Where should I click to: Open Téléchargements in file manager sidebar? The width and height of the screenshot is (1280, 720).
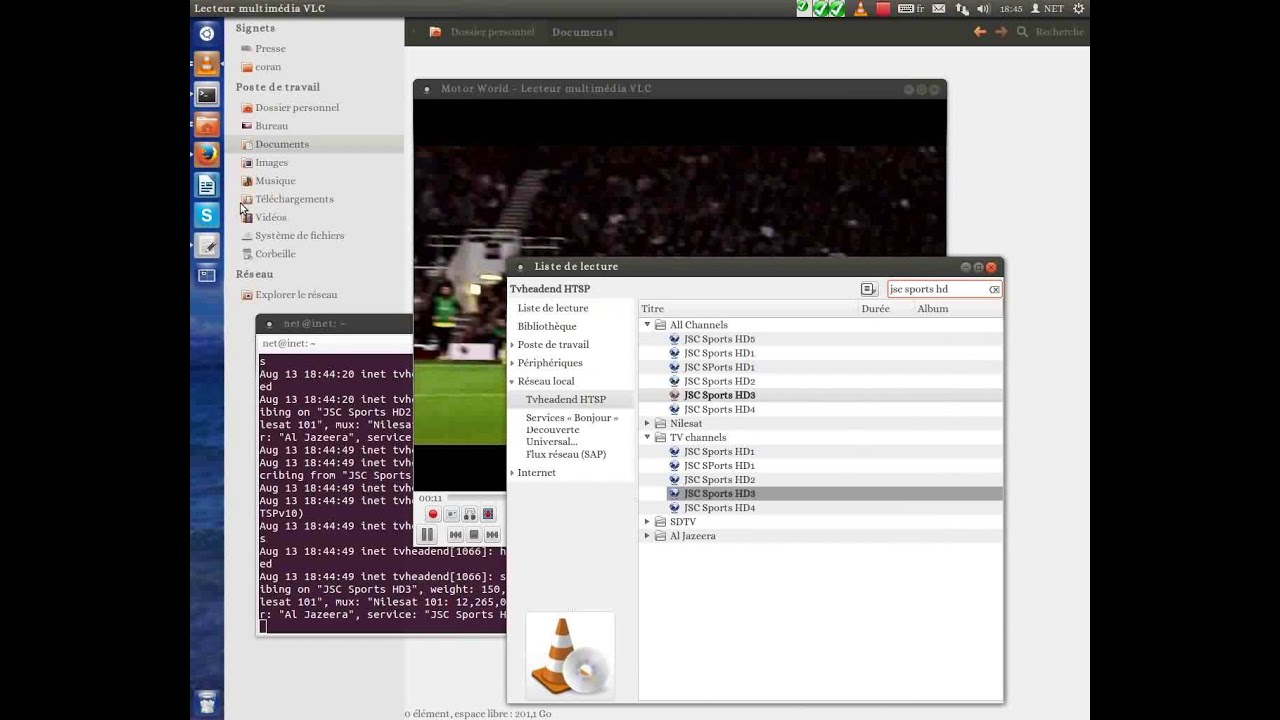point(294,199)
